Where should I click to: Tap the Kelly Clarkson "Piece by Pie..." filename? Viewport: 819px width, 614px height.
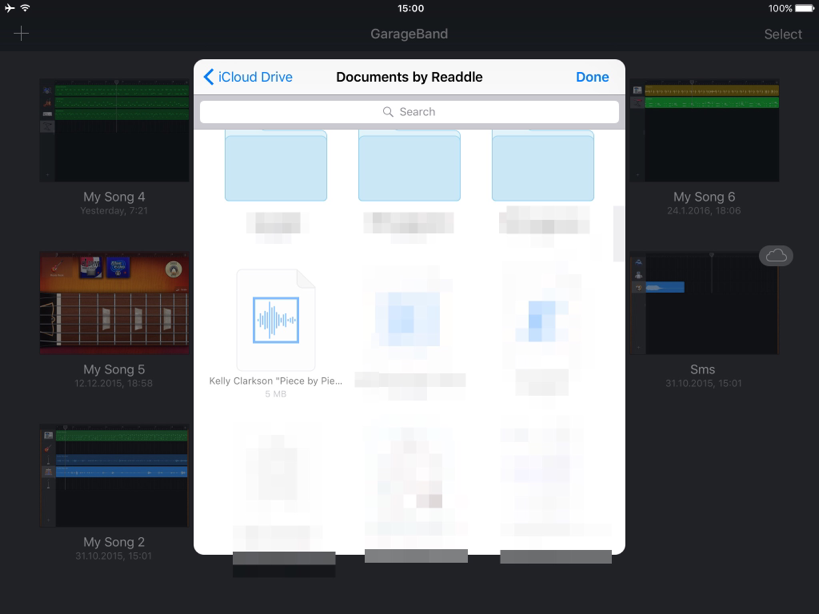pos(276,381)
